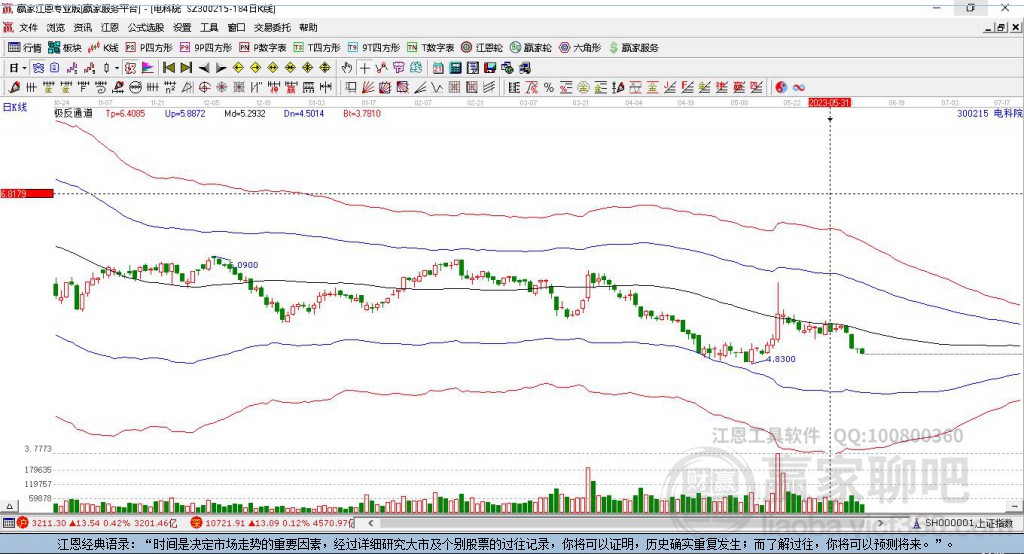
Task: Click the blue infinity loop icon
Action: pos(799,88)
